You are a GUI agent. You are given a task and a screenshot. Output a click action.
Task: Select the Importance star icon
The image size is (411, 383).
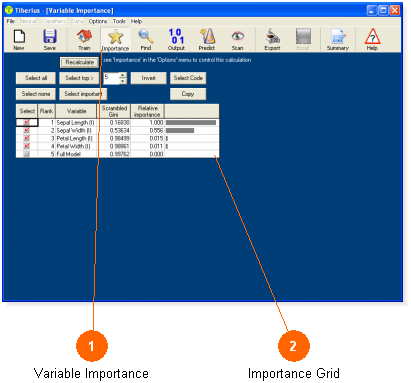coord(115,37)
